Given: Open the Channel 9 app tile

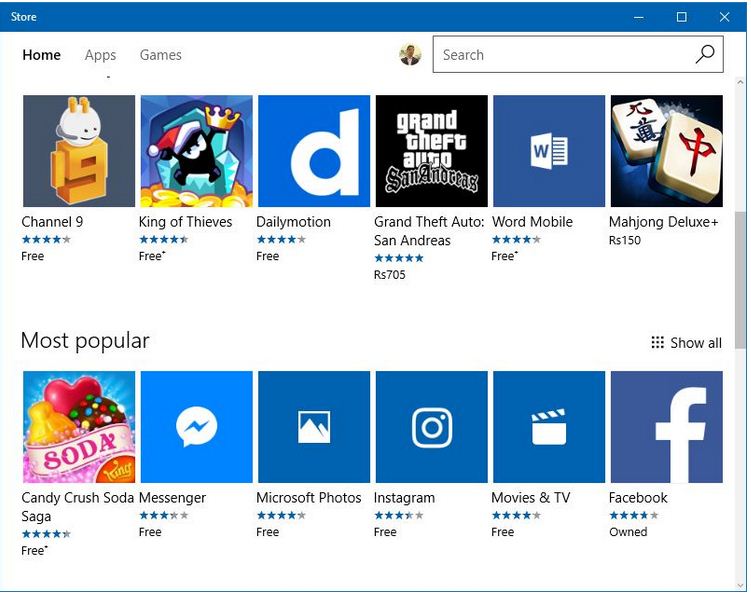Looking at the screenshot, I should 79,151.
